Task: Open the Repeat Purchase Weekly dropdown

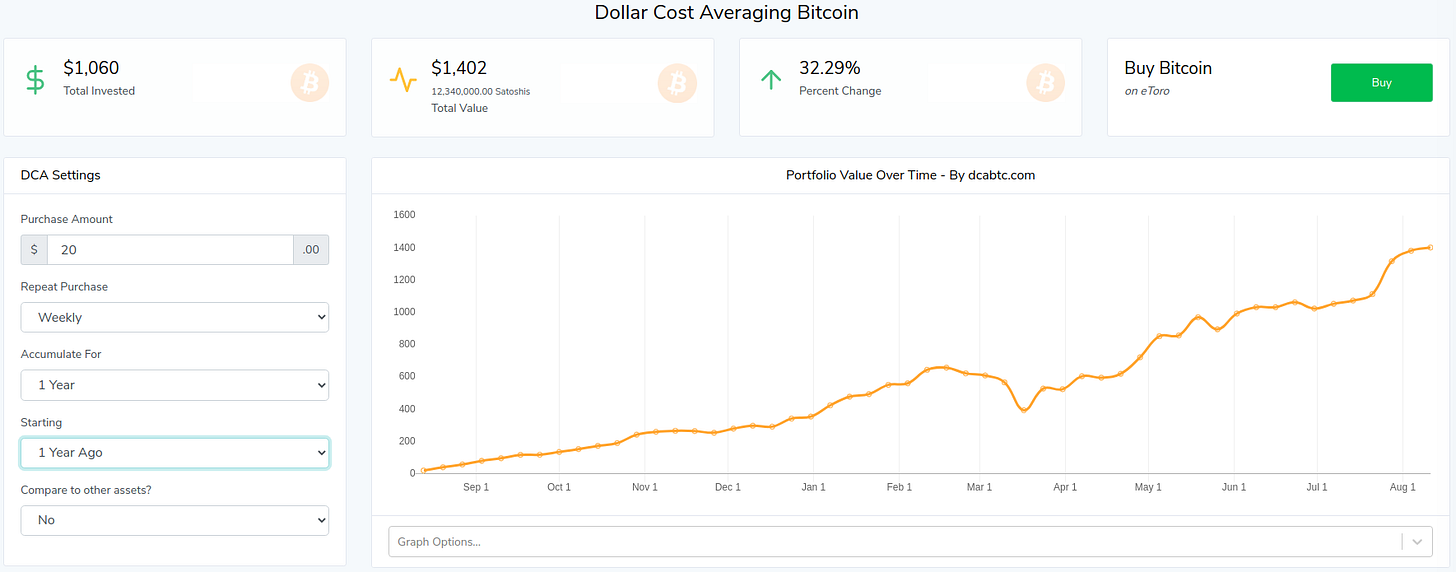Action: tap(175, 318)
